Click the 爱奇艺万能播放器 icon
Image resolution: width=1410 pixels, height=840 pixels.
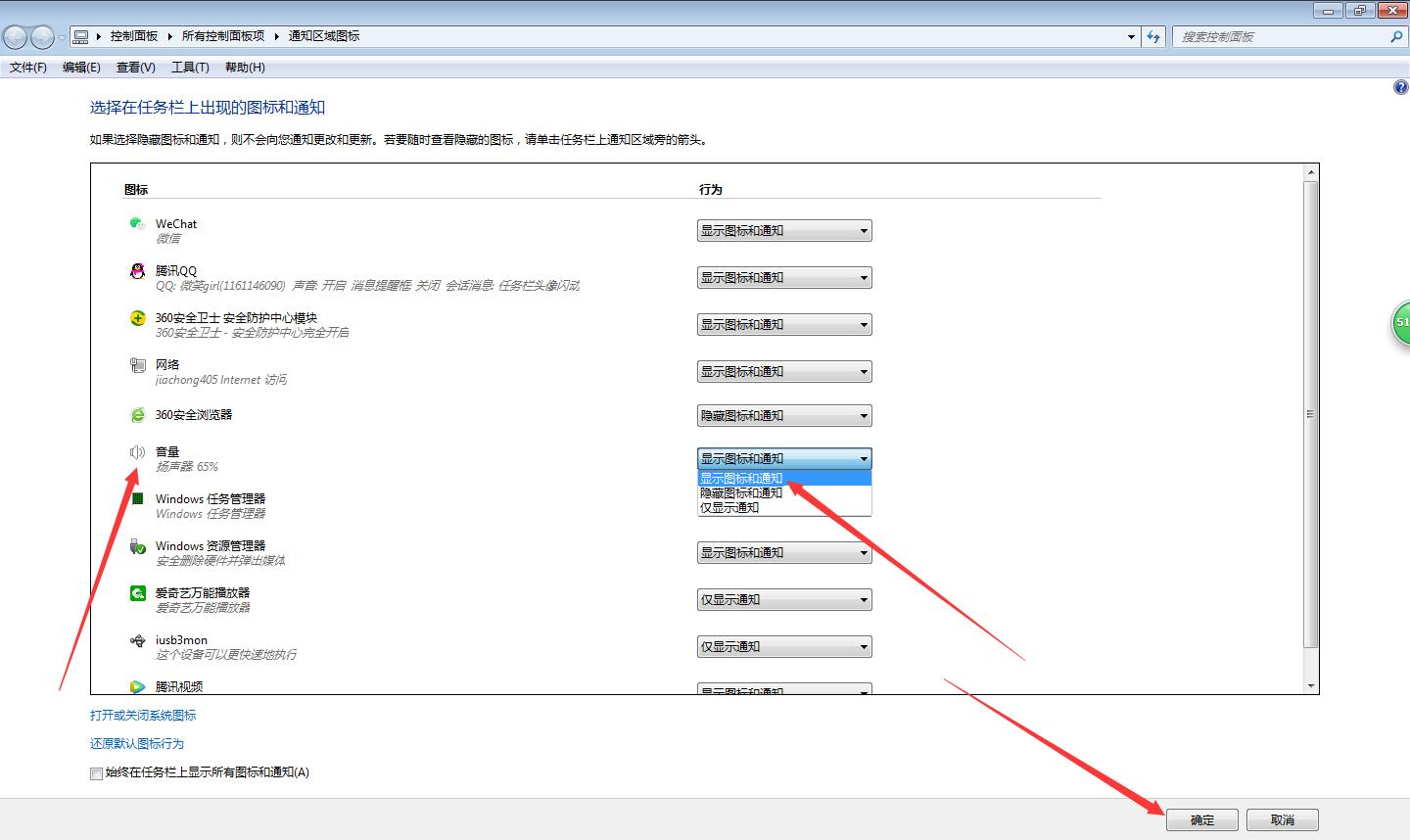[x=137, y=593]
